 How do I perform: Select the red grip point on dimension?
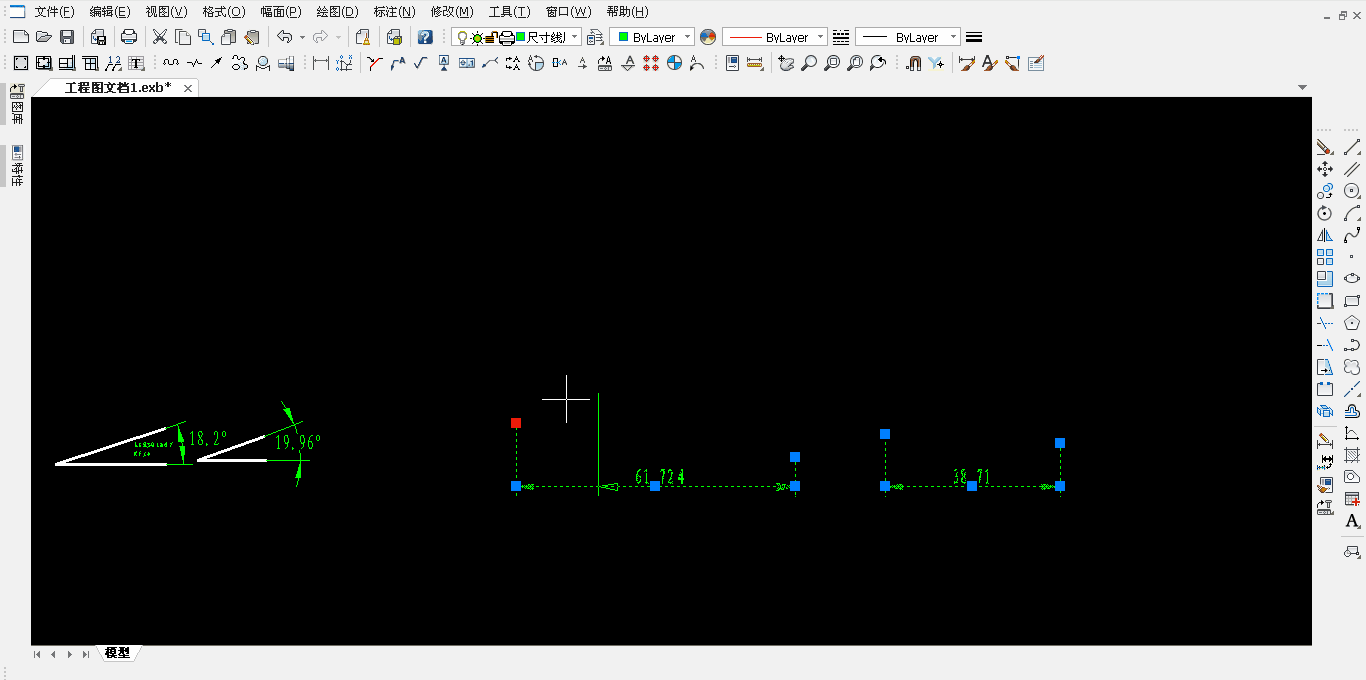(x=516, y=423)
